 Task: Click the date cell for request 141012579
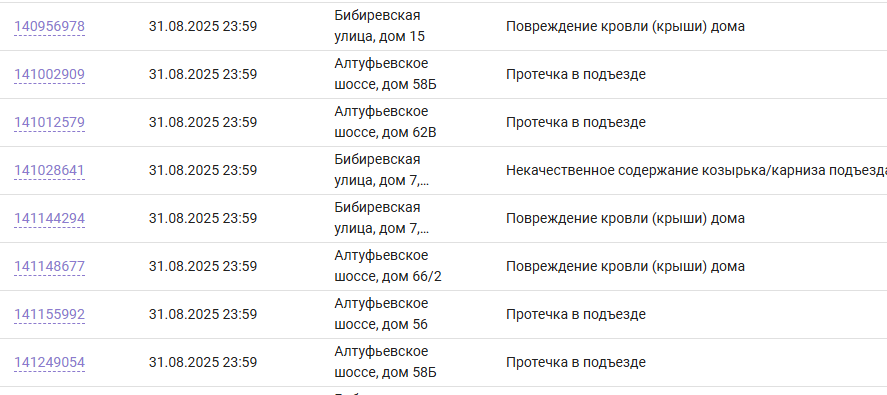(203, 122)
